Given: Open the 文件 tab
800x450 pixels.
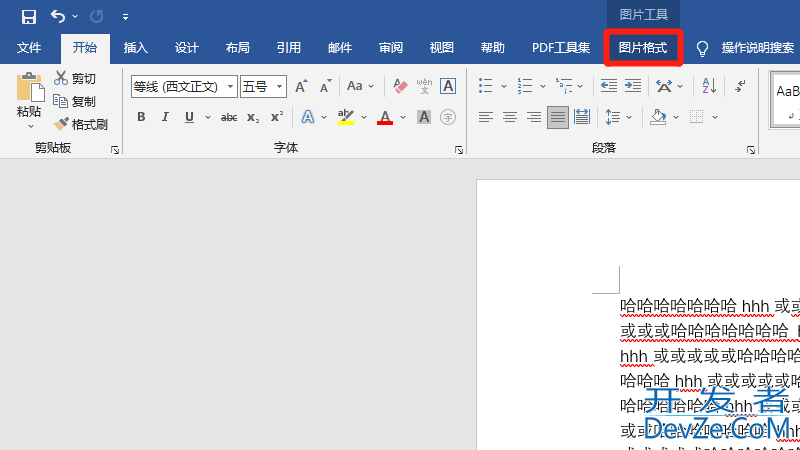Looking at the screenshot, I should click(x=29, y=48).
